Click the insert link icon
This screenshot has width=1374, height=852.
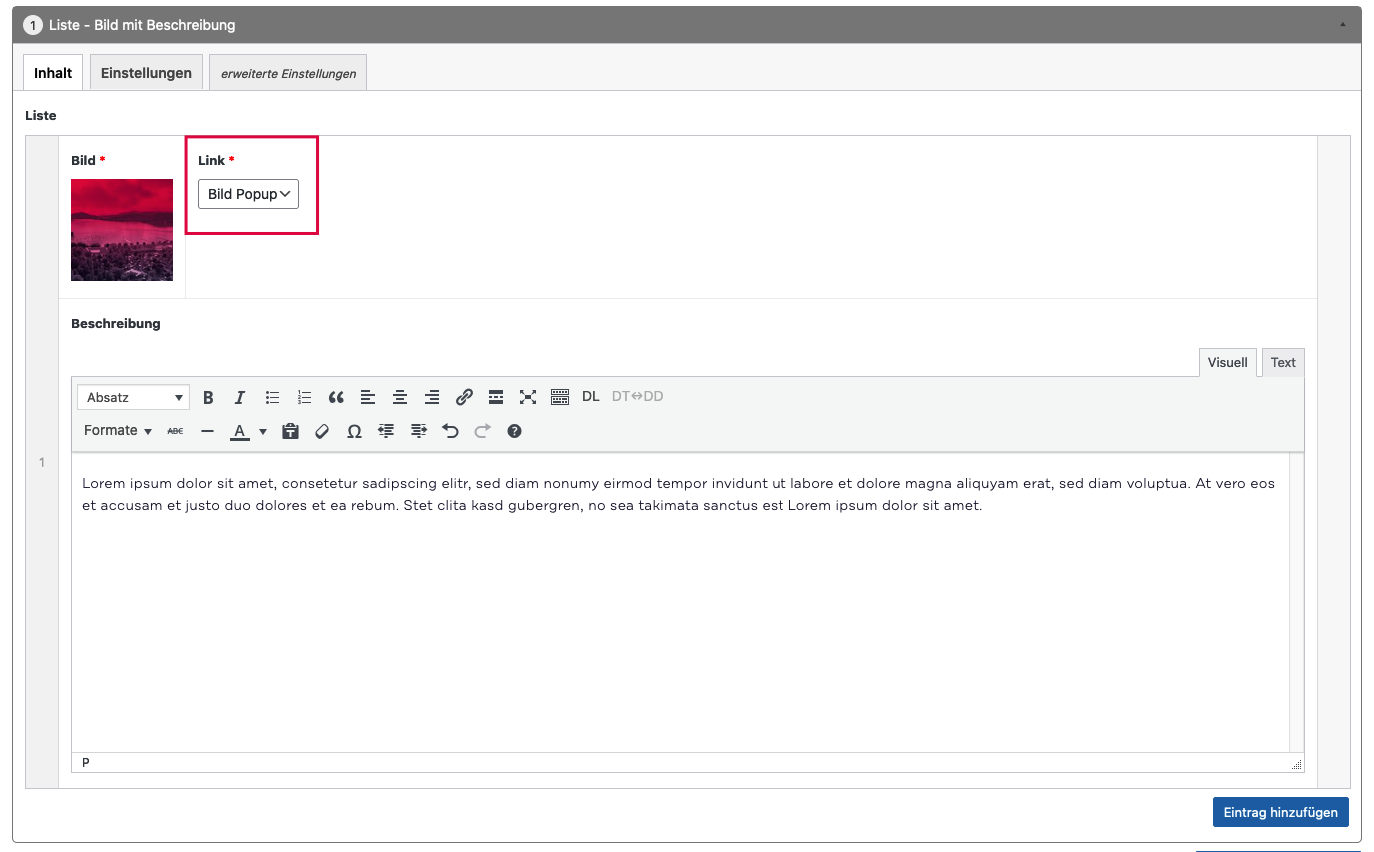coord(464,397)
